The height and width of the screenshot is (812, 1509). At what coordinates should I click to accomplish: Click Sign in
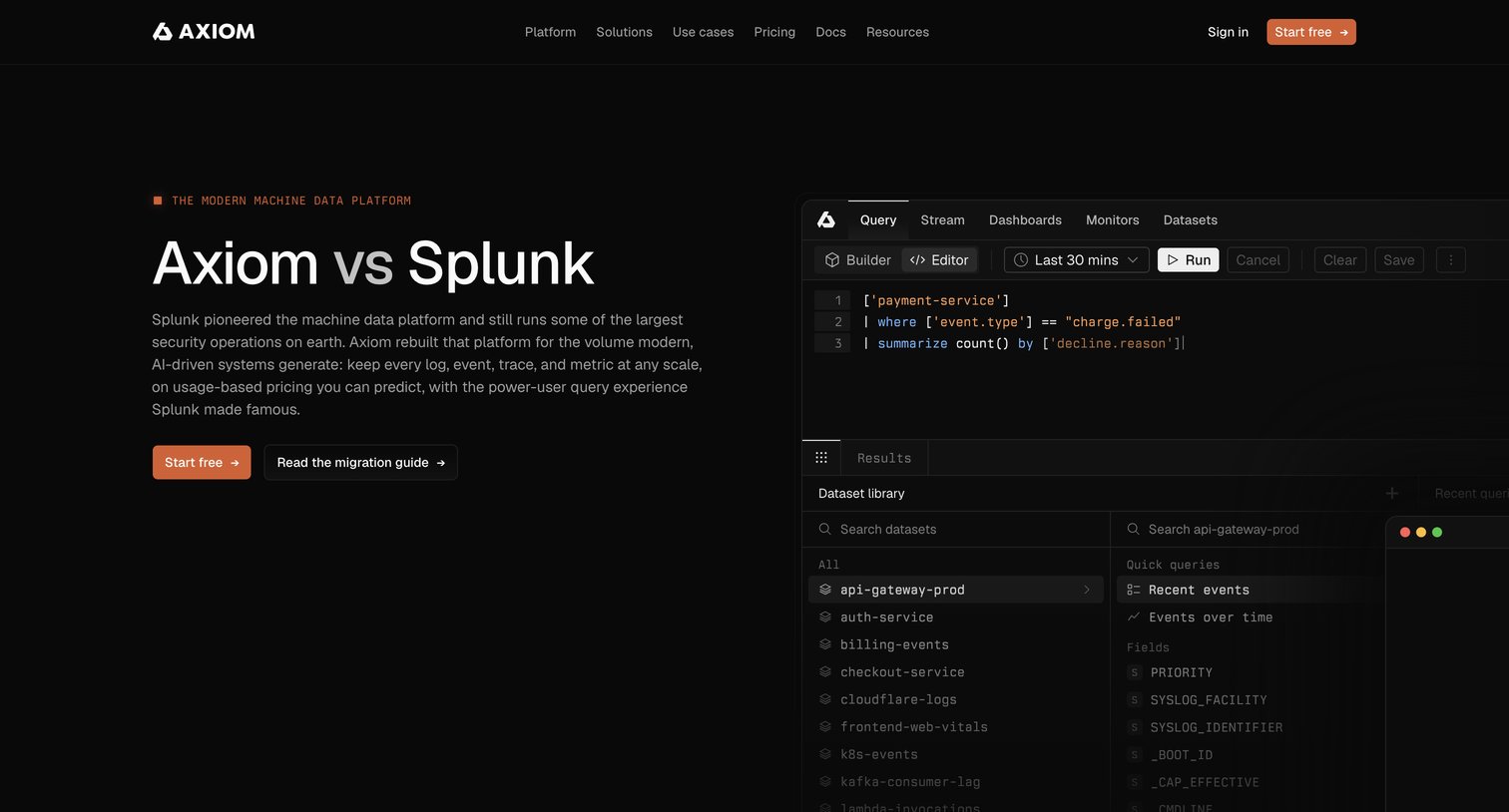(x=1228, y=32)
